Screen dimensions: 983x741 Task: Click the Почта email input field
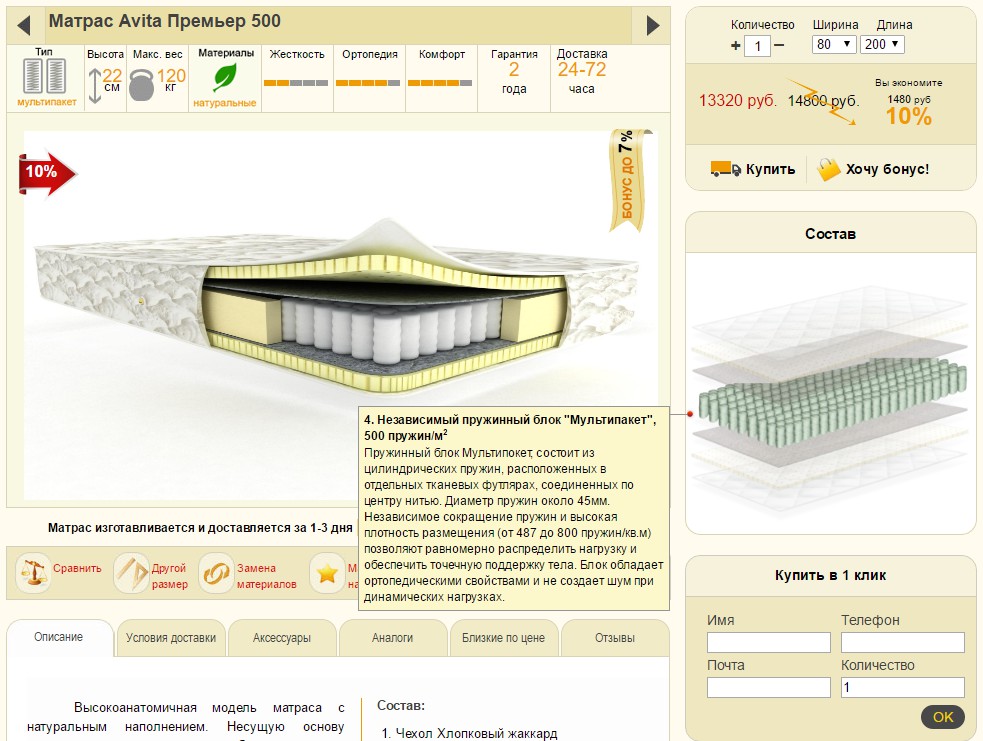[769, 687]
